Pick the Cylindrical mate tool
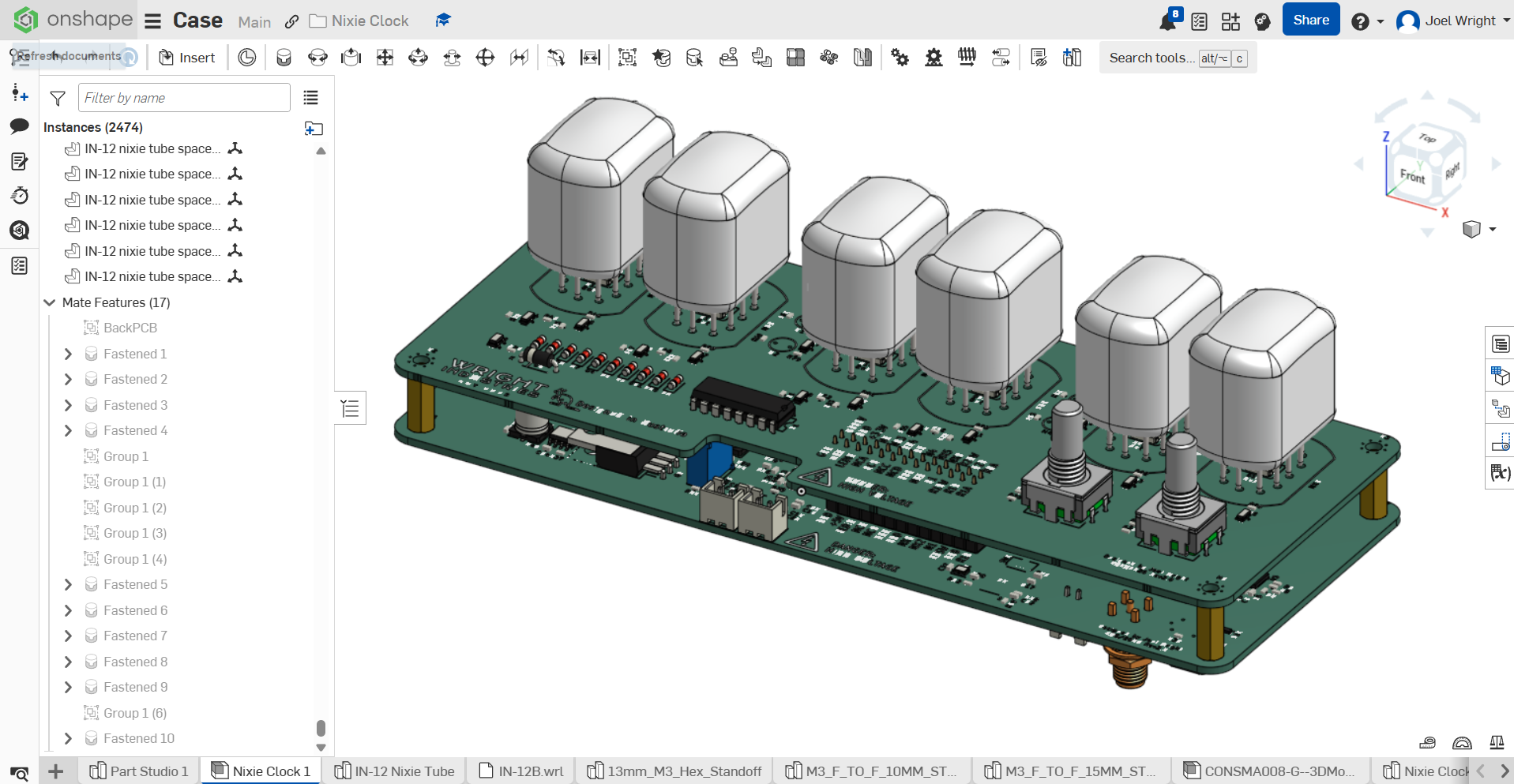1514x784 pixels. point(418,58)
